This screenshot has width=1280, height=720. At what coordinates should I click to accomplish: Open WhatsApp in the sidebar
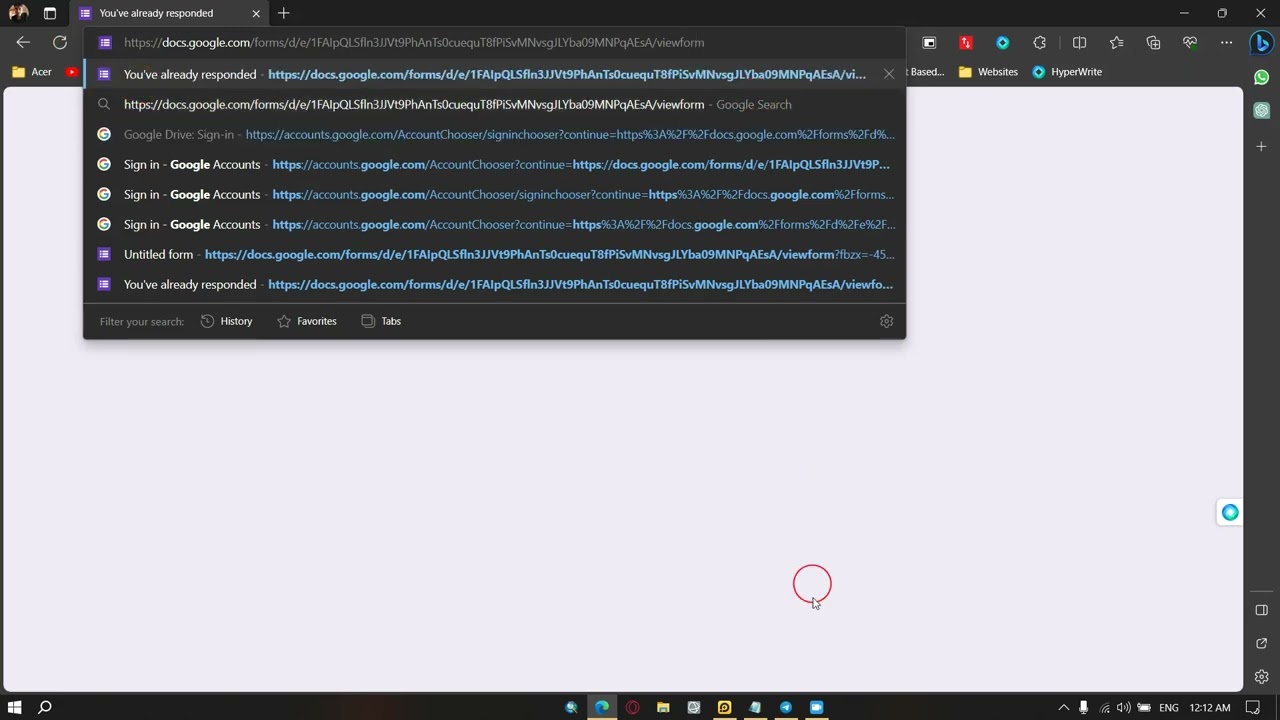click(x=1262, y=77)
